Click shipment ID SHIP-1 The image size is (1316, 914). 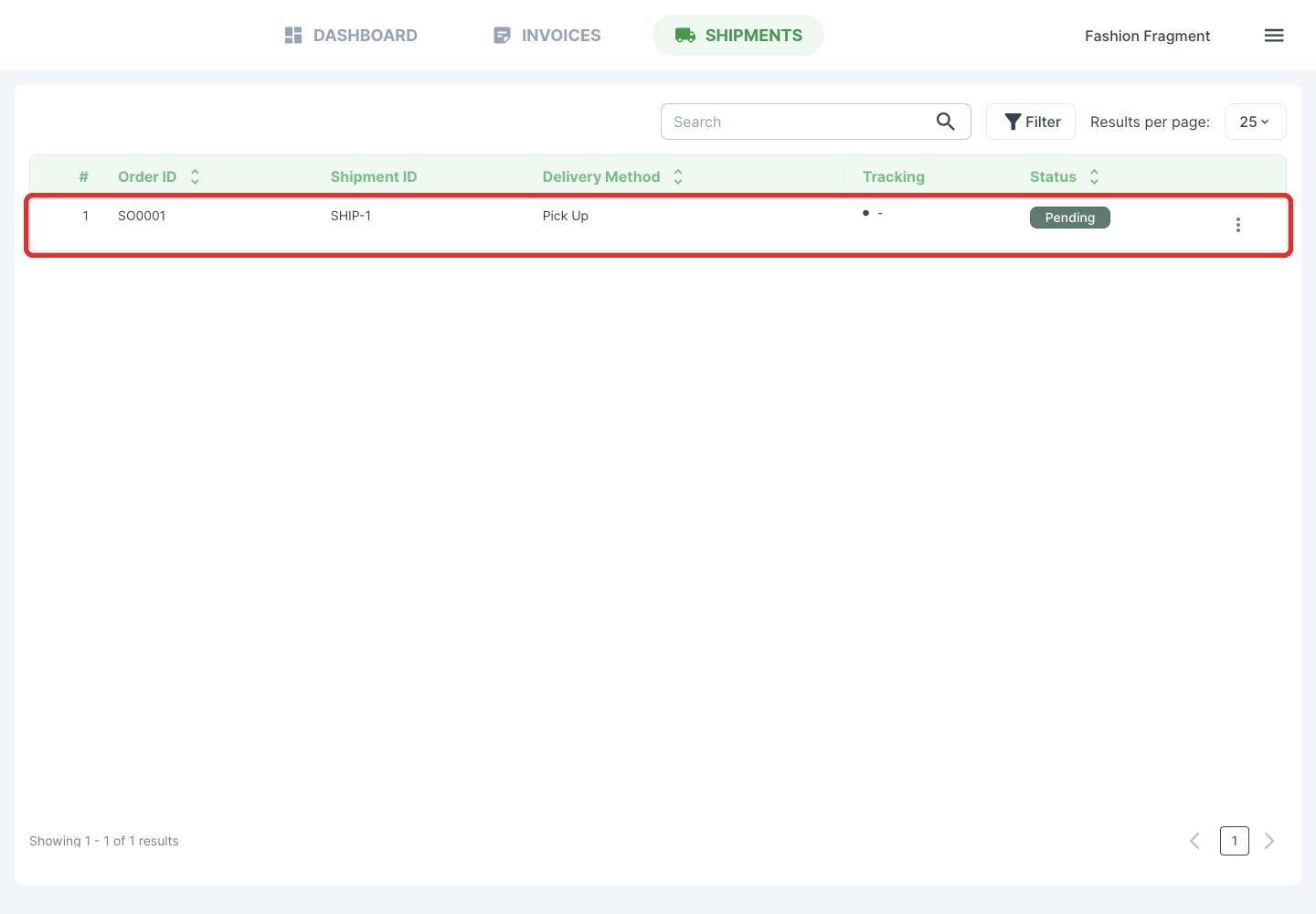click(x=351, y=216)
